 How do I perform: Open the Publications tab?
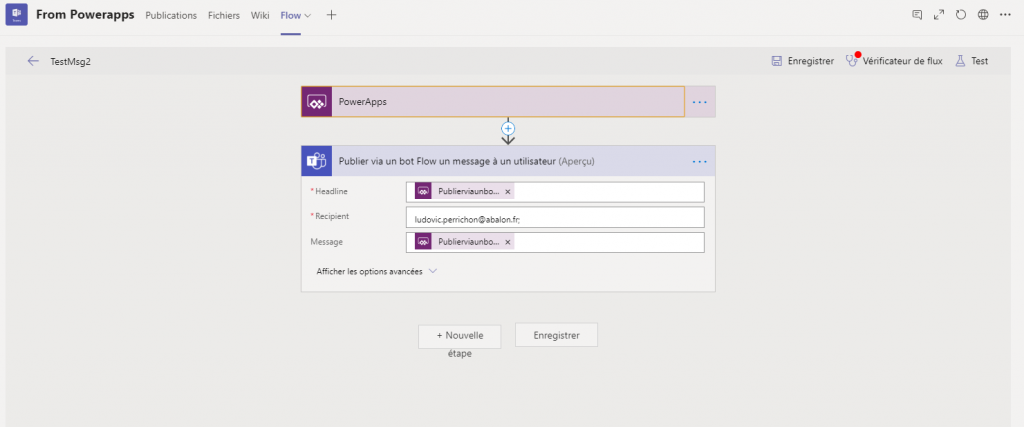(x=171, y=16)
